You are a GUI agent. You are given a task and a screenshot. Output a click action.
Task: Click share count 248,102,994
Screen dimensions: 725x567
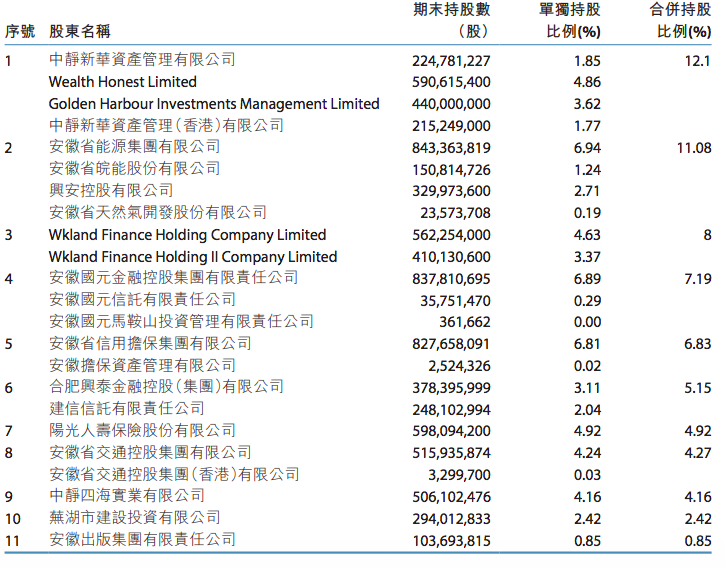coord(451,410)
